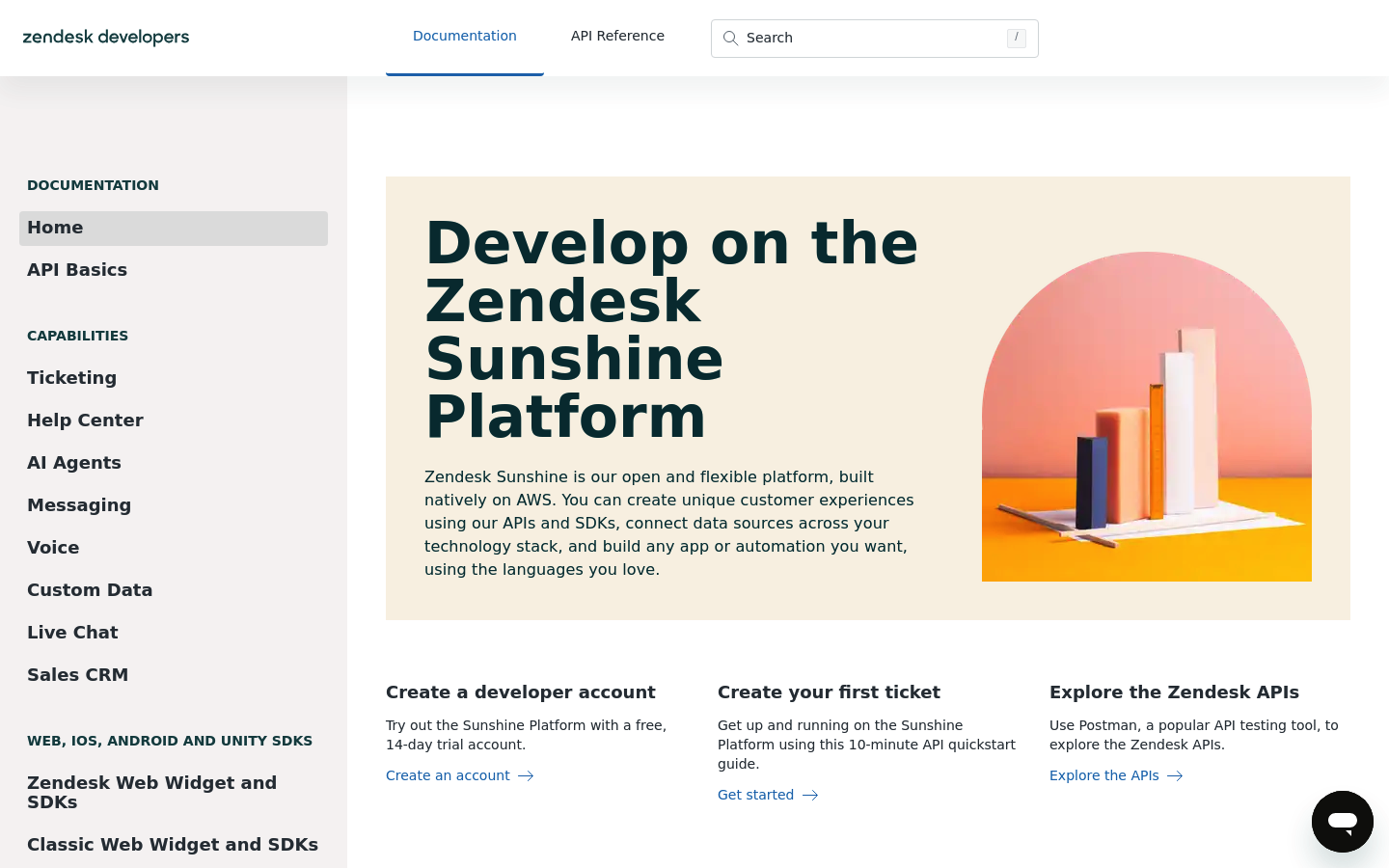
Task: Click the Create an account link
Action: pos(448,775)
